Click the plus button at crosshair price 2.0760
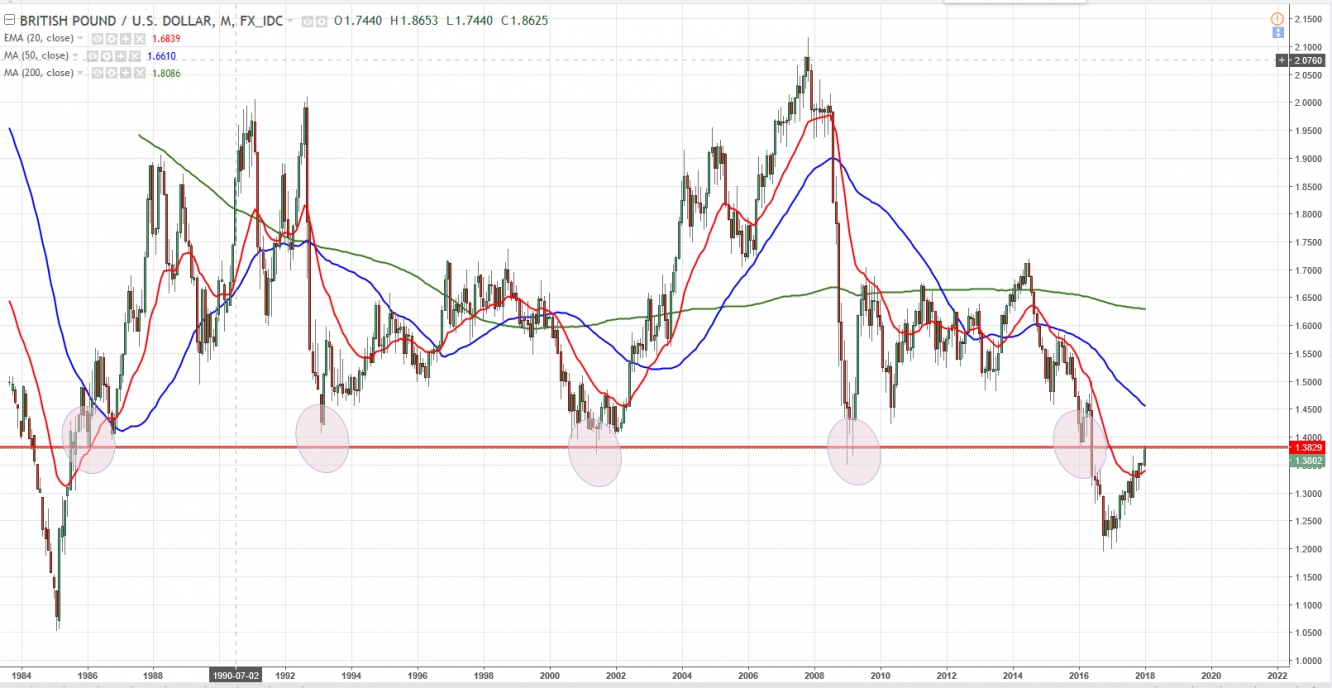The width and height of the screenshot is (1332, 688). pyautogui.click(x=1283, y=60)
